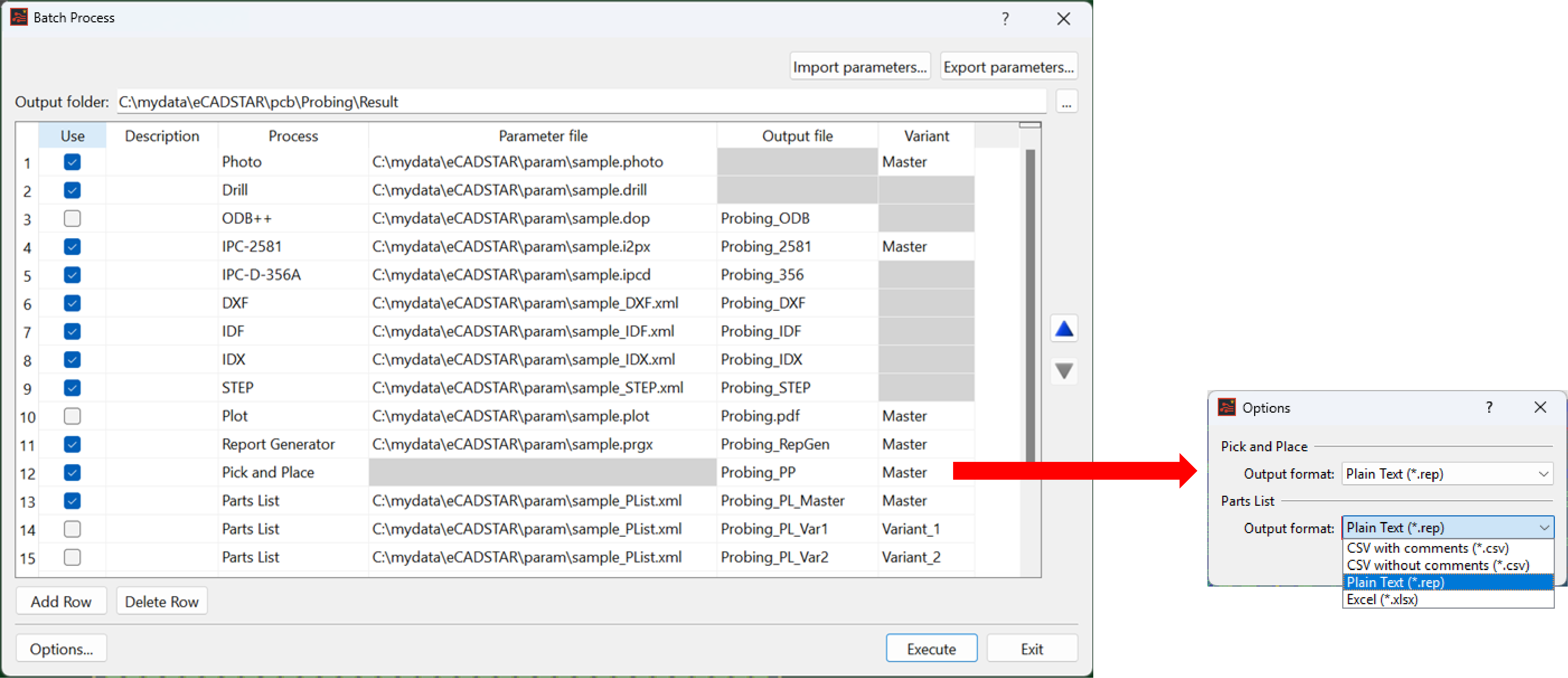Uncheck the Use box for Photo

click(72, 162)
